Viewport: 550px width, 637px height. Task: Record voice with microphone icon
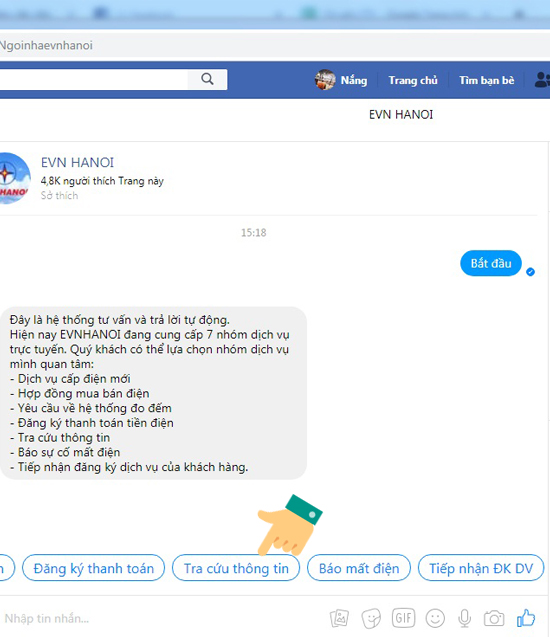coord(465,618)
